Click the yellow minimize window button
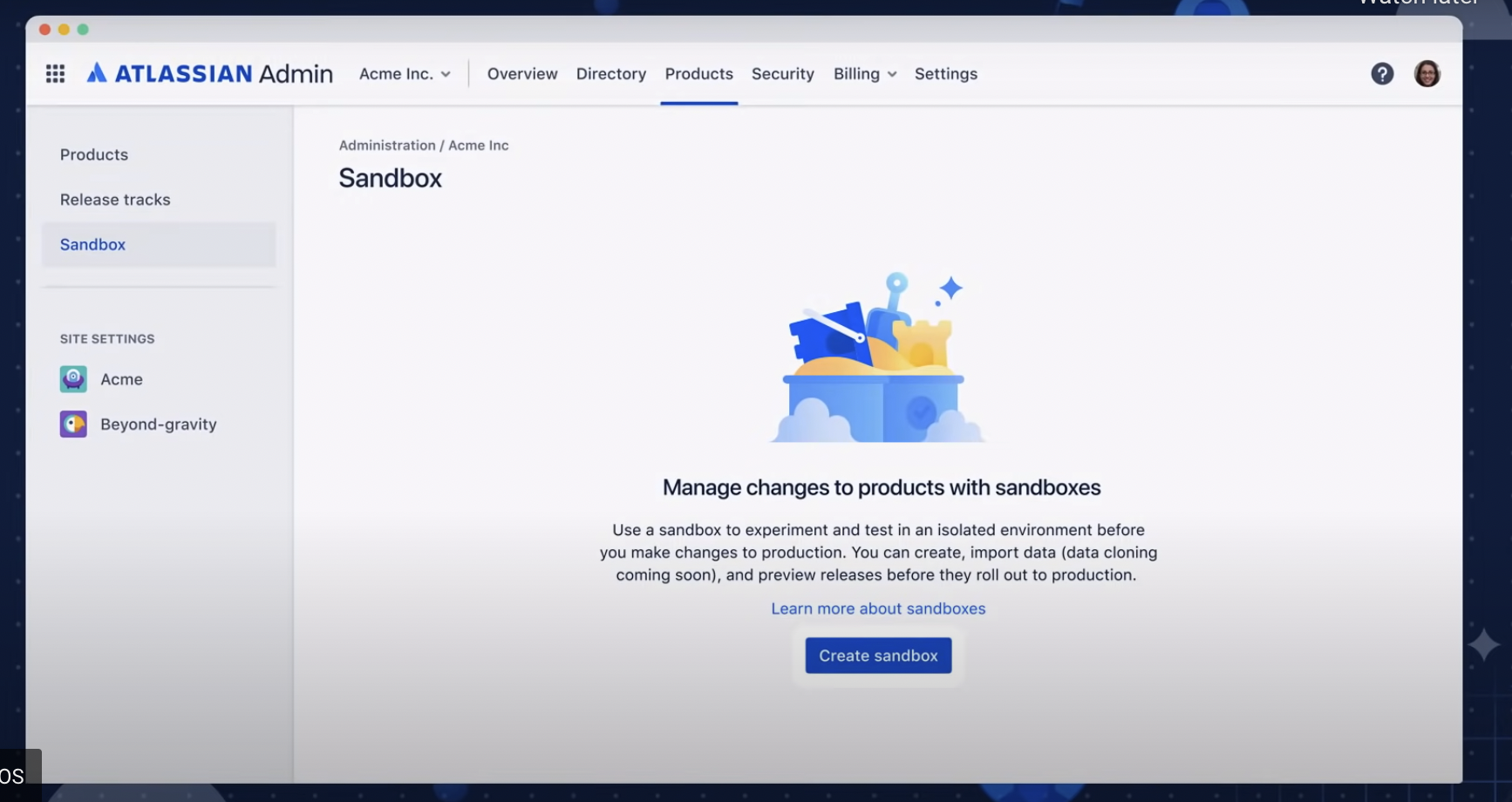Screen dimensions: 1512x802 pyautogui.click(x=64, y=30)
